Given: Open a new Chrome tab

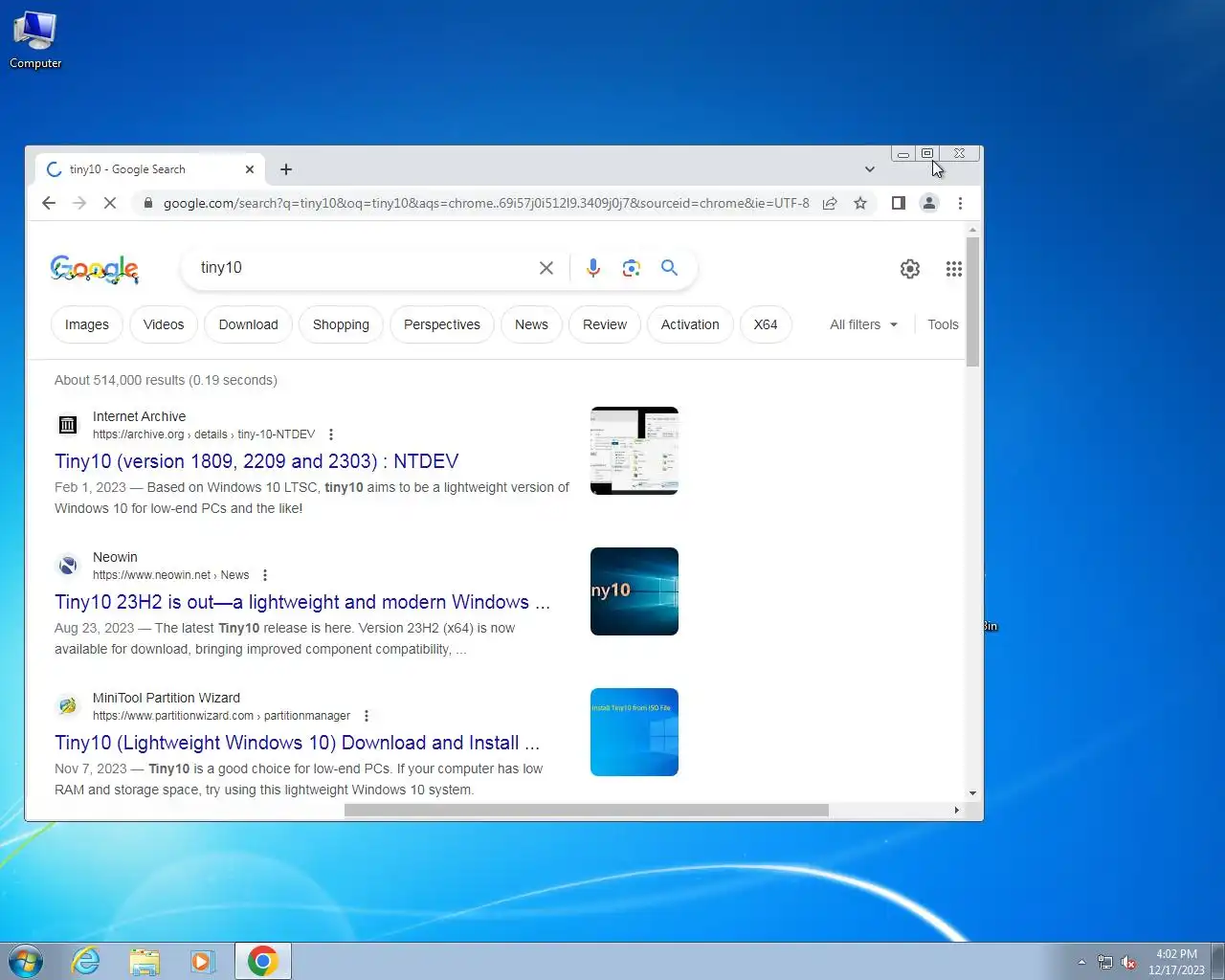Looking at the screenshot, I should [286, 169].
